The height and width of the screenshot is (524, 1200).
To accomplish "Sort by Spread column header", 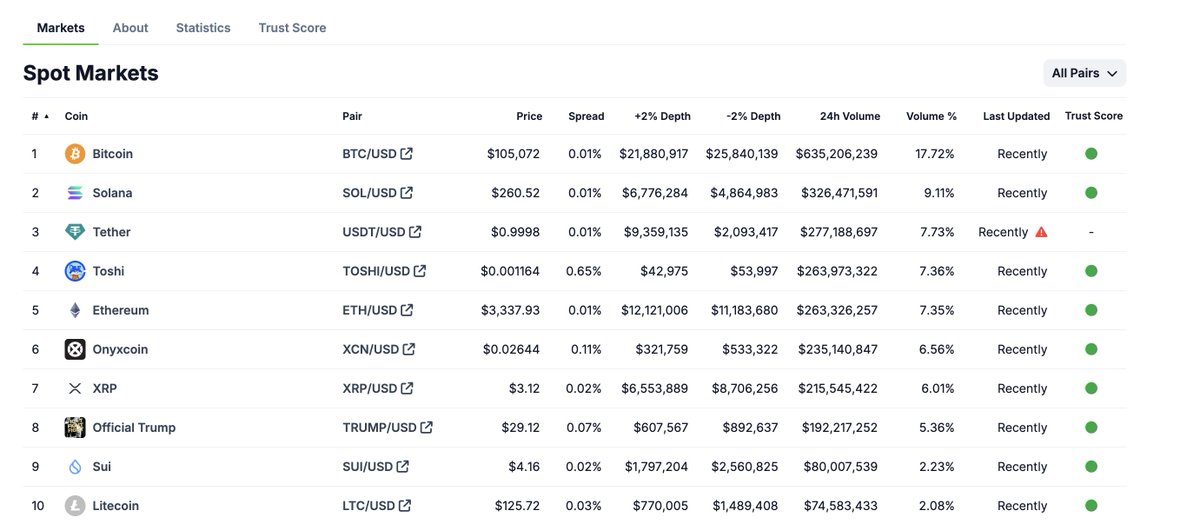I will 586,116.
